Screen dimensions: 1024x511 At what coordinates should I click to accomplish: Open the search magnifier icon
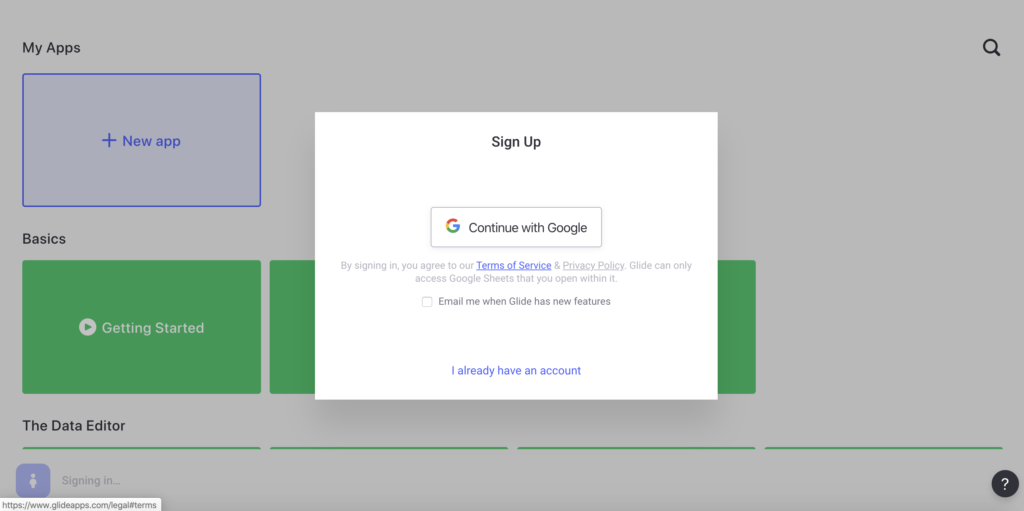991,48
